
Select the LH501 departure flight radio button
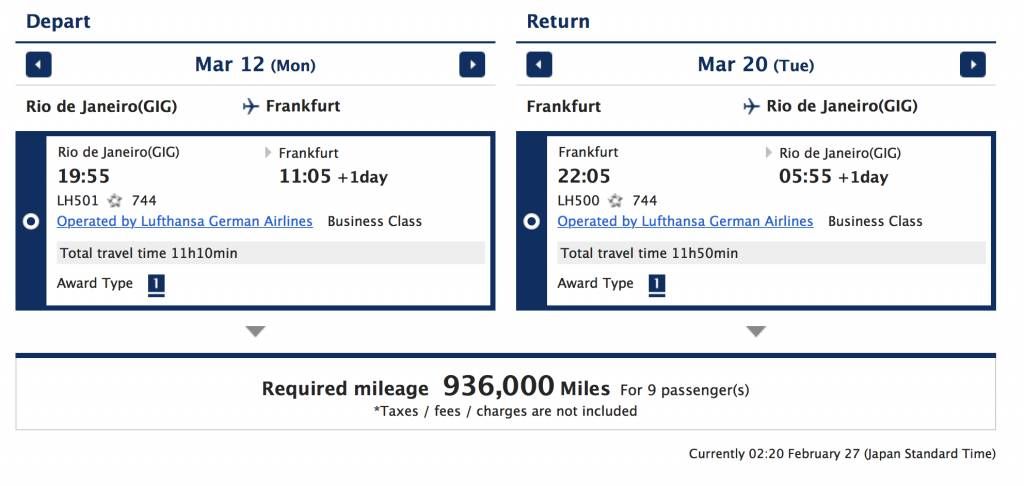31,221
